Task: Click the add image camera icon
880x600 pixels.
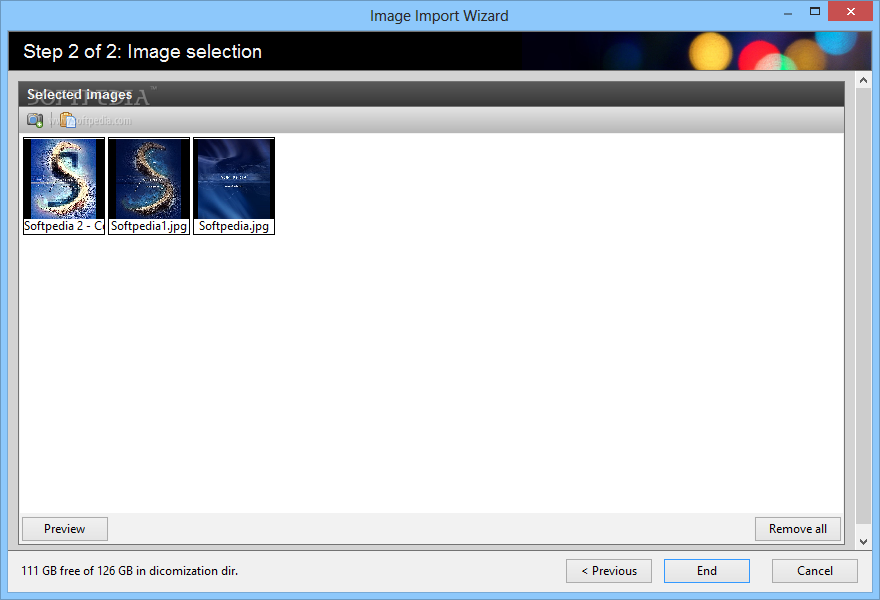Action: pyautogui.click(x=35, y=120)
